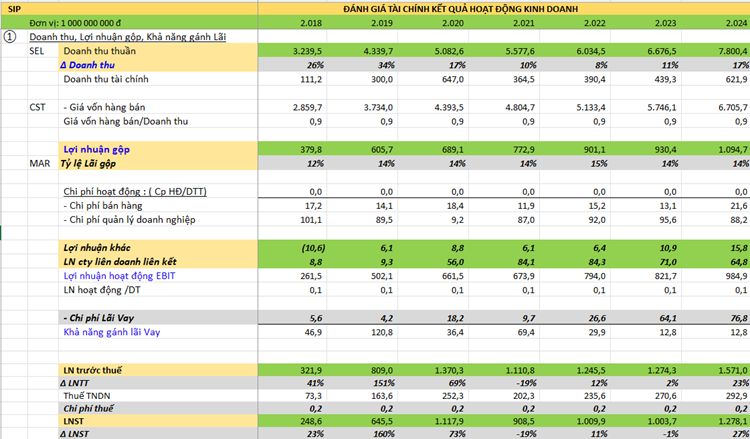Image resolution: width=750 pixels, height=439 pixels.
Task: Select 'LN hoạt động /DT' row label
Action: (x=102, y=290)
